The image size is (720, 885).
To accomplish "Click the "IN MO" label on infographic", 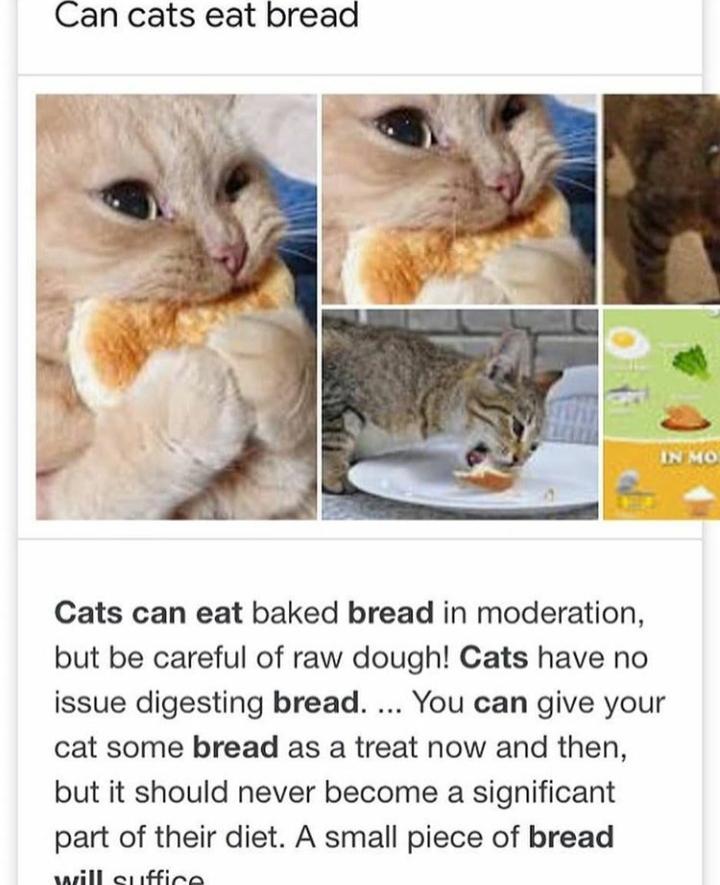I will (x=690, y=457).
